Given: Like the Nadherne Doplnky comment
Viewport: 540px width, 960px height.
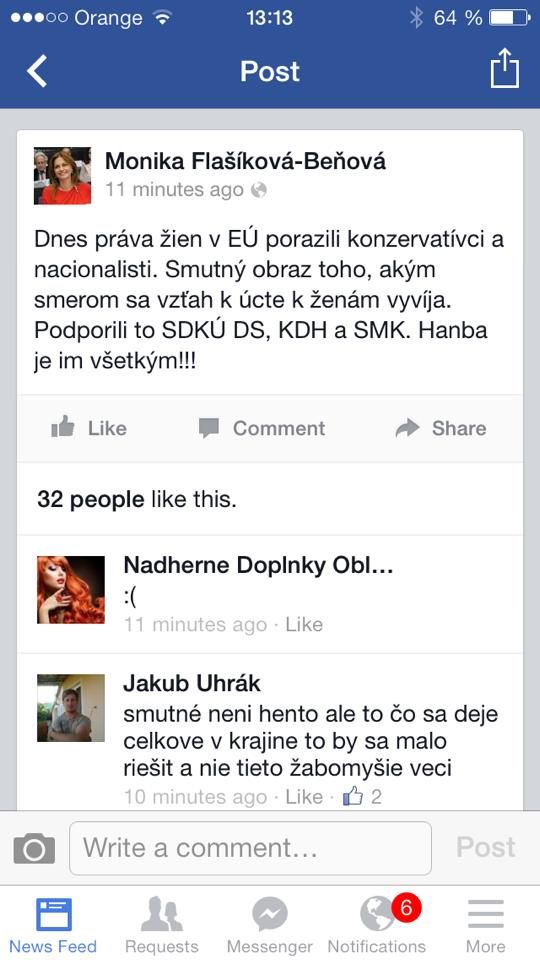Looking at the screenshot, I should pyautogui.click(x=304, y=624).
